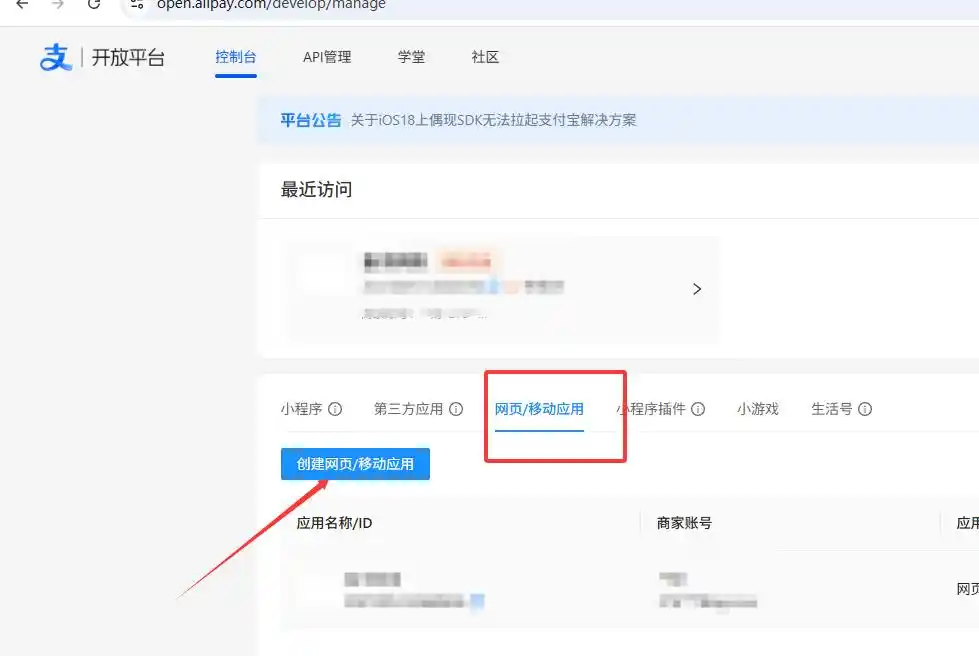The width and height of the screenshot is (979, 656).
Task: Expand recent visit card with right chevron
Action: pos(697,289)
